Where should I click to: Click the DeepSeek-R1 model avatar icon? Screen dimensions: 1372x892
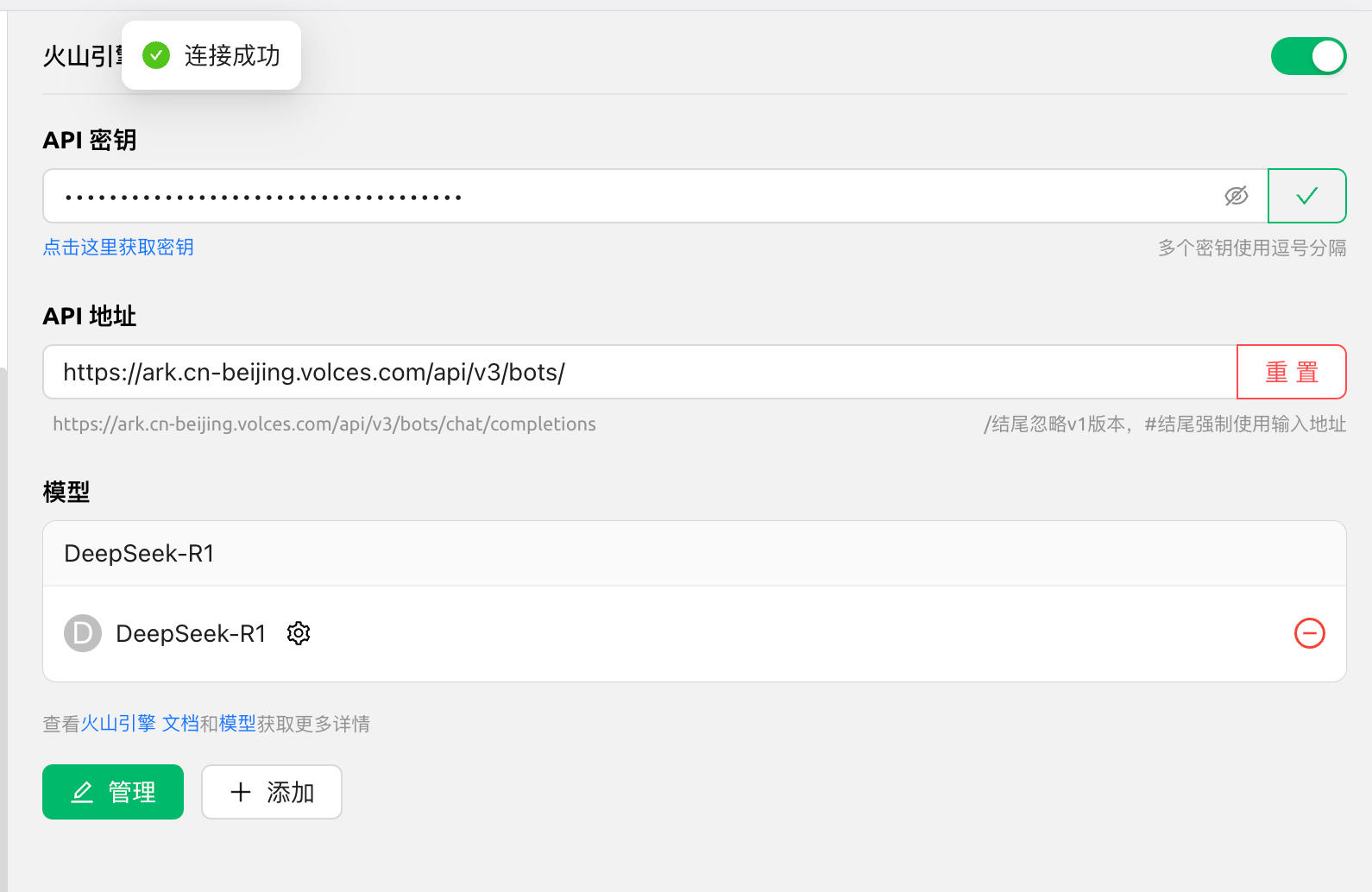coord(83,633)
